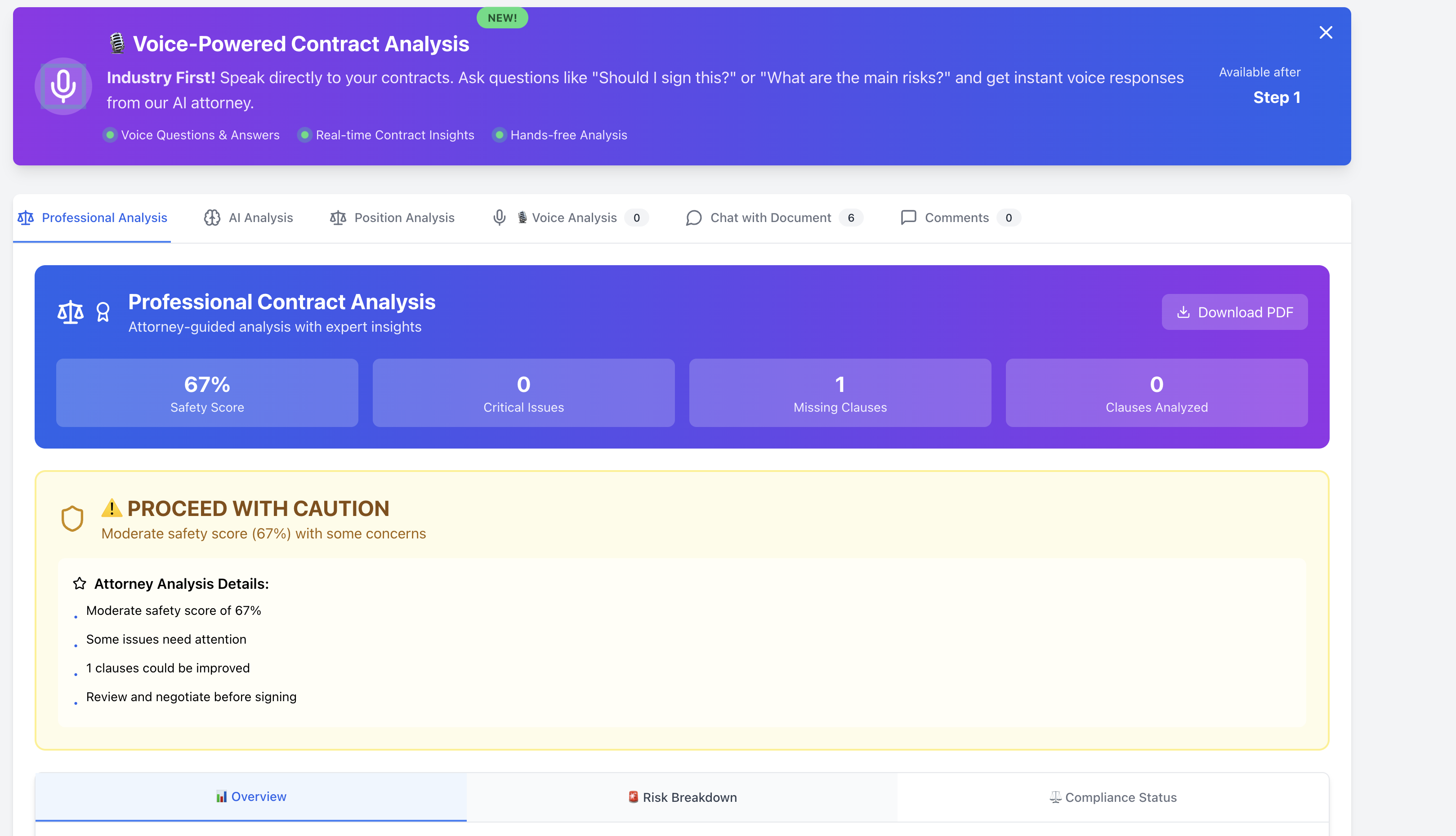1456x836 pixels.
Task: Click the scales icon in Professional Contract Analysis header
Action: click(x=70, y=312)
